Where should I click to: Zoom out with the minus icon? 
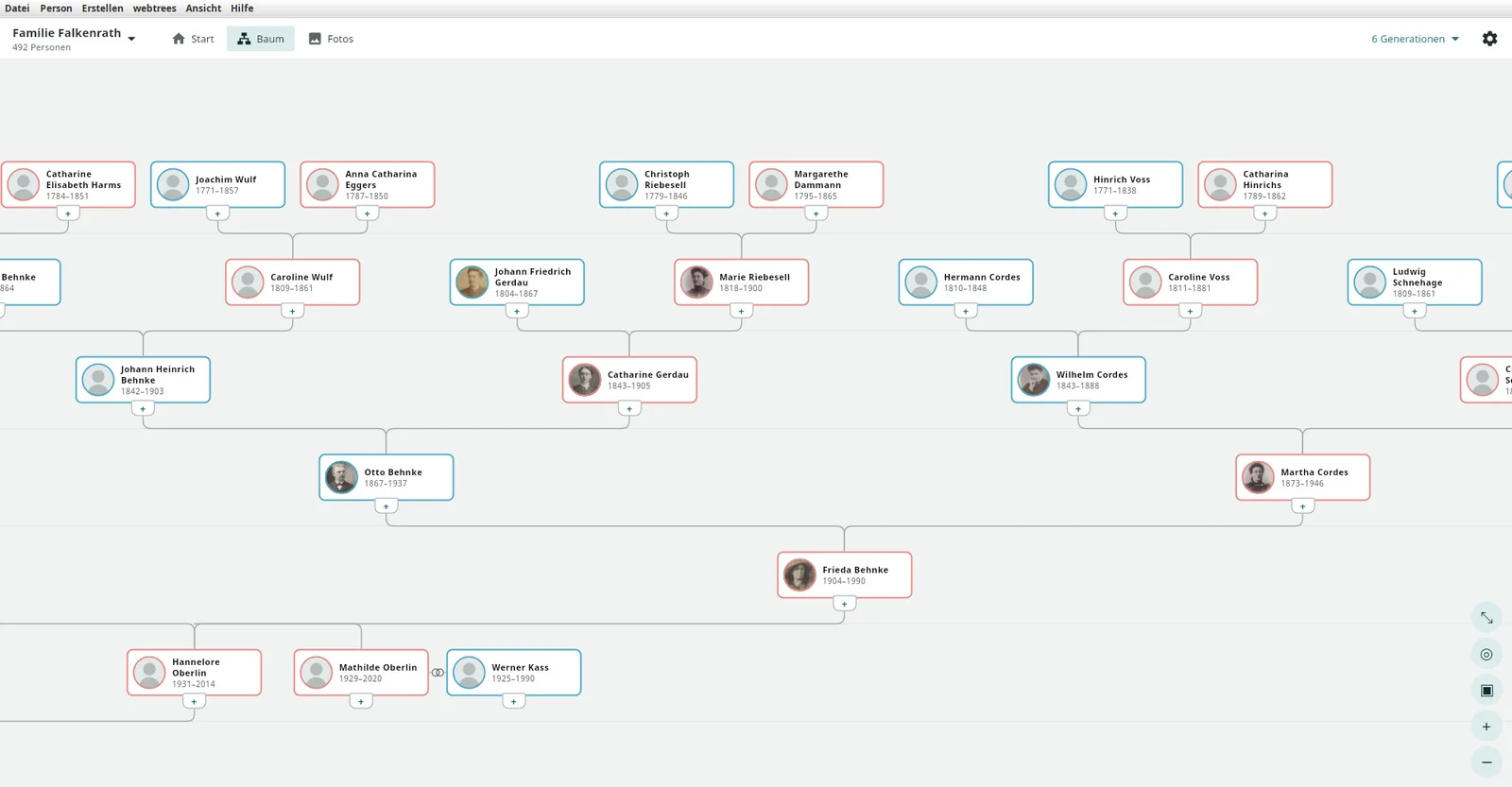click(x=1486, y=762)
